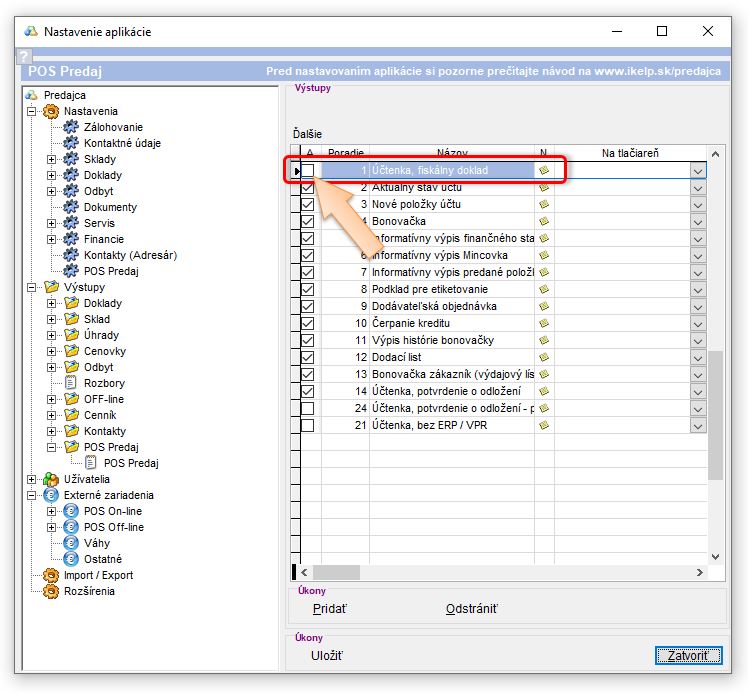This screenshot has width=748, height=696.
Task: Enable the Účtenka, bez ERP / VPR checkbox
Action: [x=308, y=425]
